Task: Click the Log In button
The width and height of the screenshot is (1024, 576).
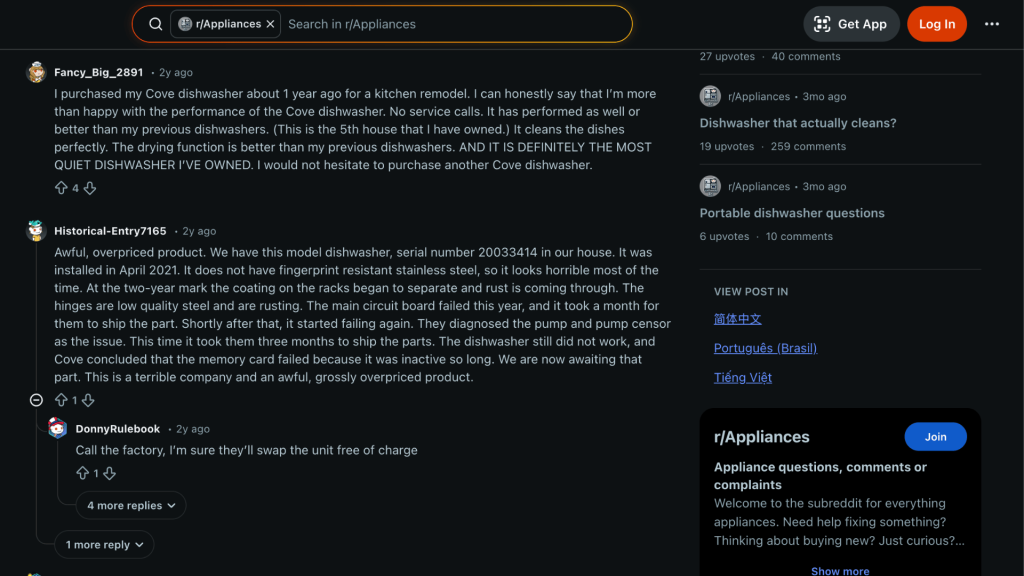Action: [937, 23]
